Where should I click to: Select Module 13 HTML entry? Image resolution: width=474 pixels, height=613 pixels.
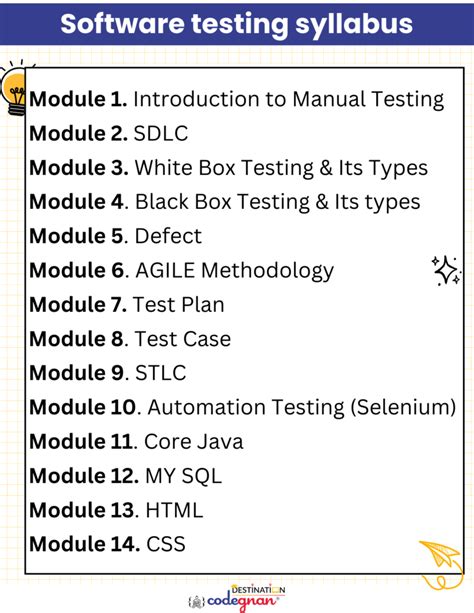coord(116,510)
